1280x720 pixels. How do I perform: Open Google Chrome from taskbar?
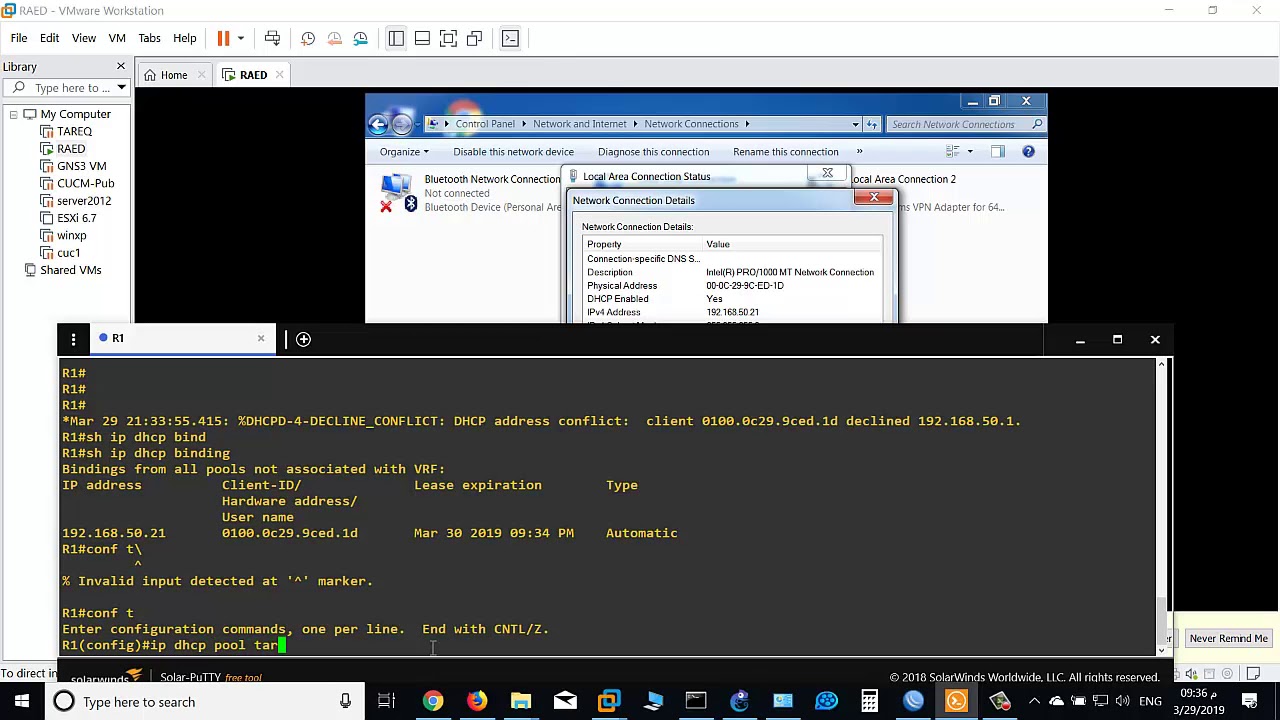(x=433, y=702)
